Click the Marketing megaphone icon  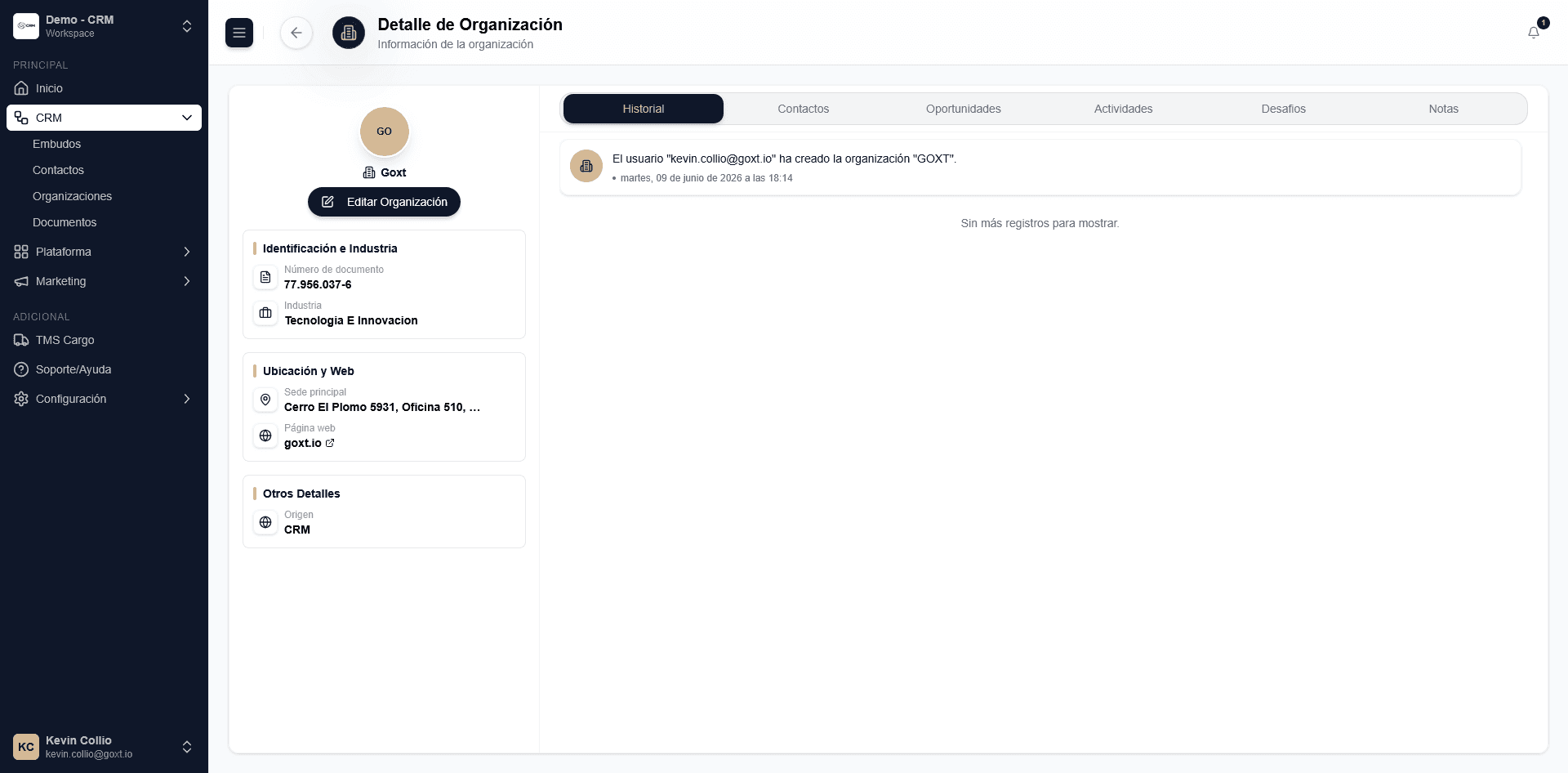[x=21, y=281]
